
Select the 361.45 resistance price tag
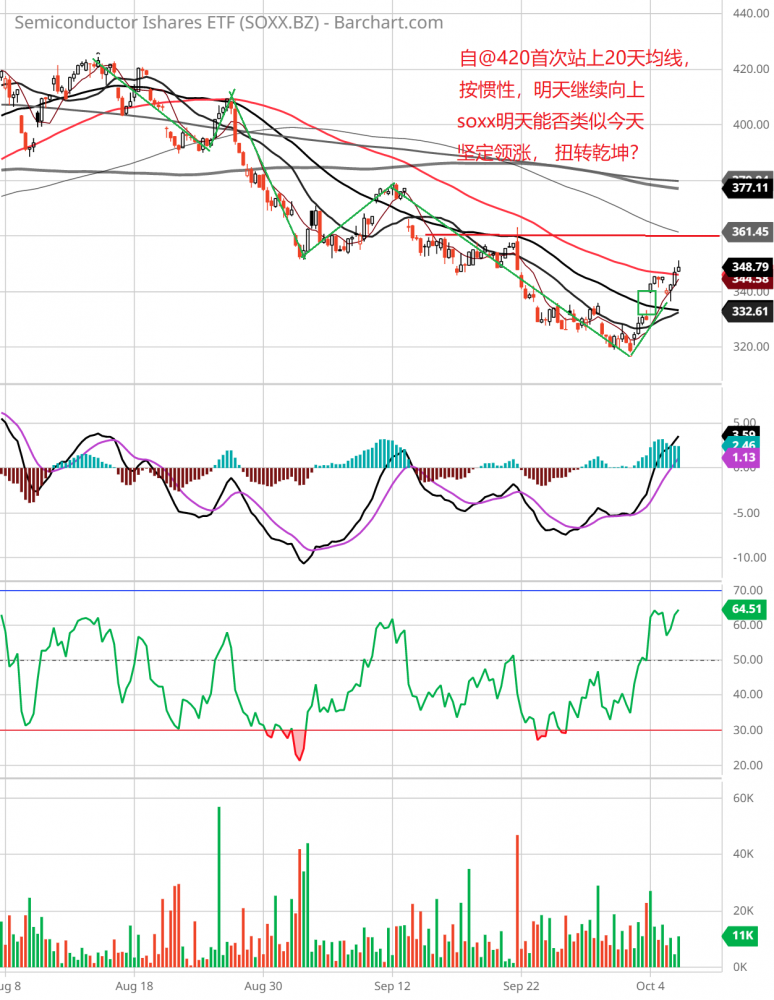pyautogui.click(x=748, y=232)
